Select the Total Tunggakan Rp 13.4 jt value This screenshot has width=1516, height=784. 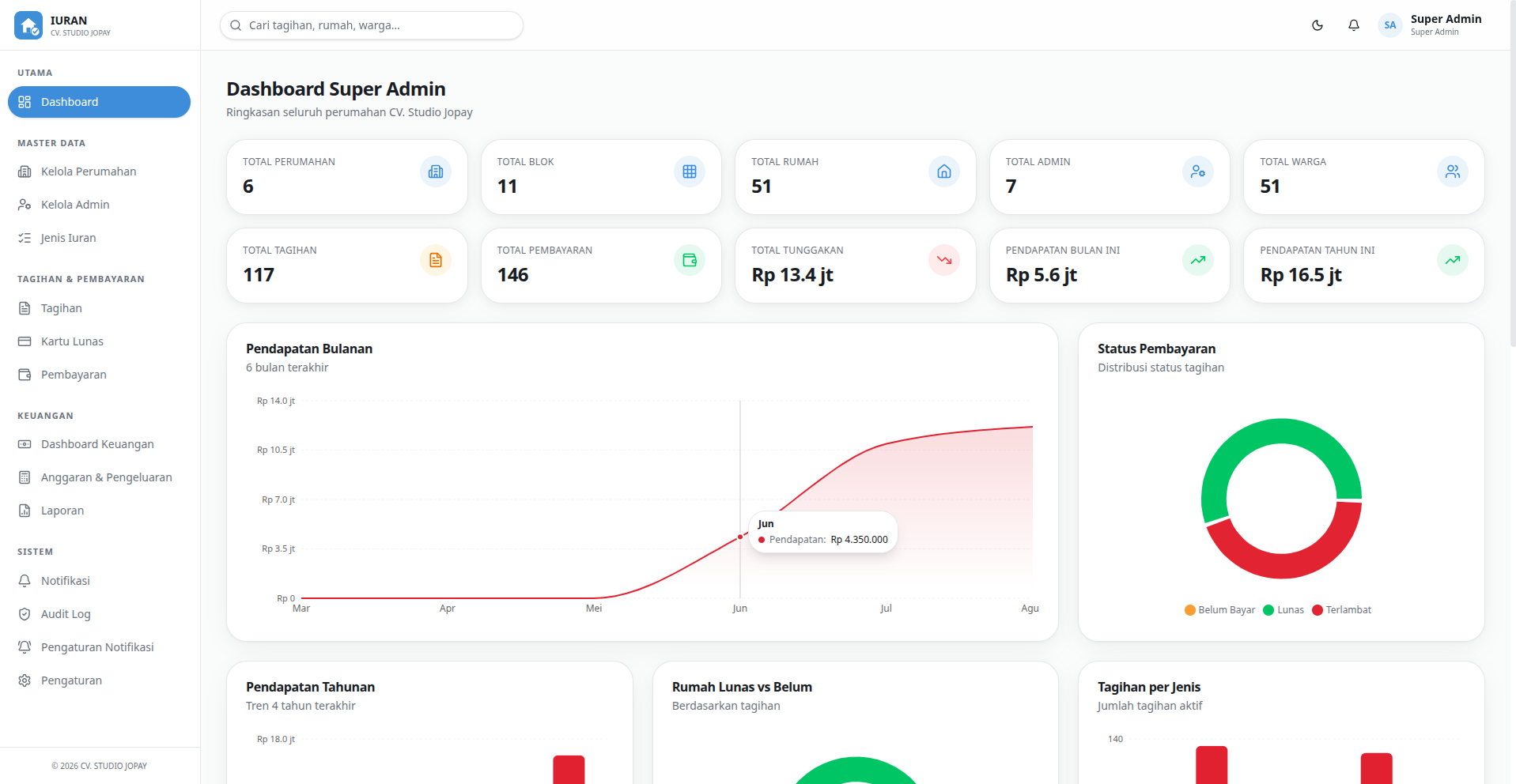(x=792, y=275)
